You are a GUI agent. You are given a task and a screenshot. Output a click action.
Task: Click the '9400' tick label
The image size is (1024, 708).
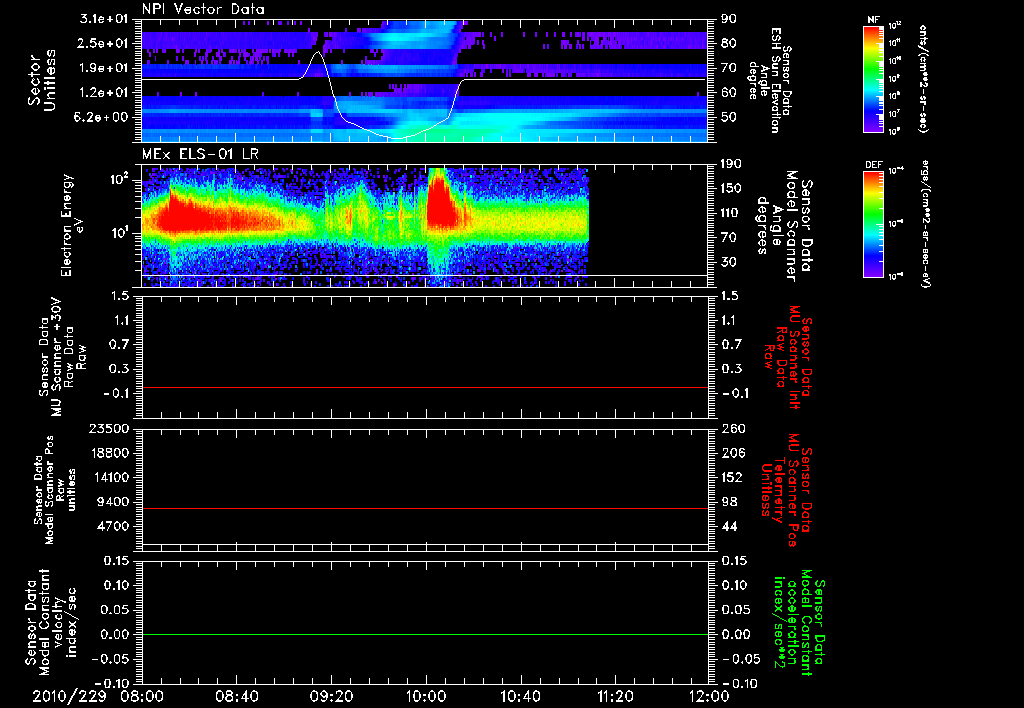[115, 502]
